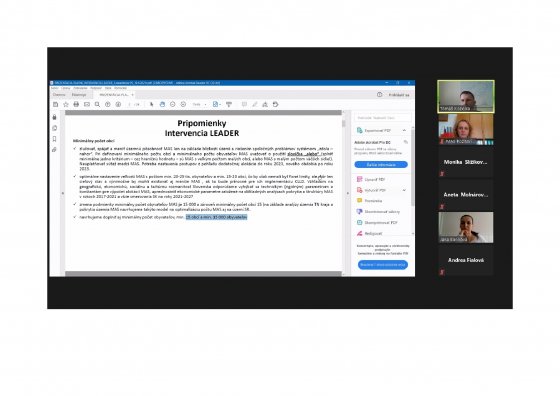
Task: Open the combine files tool in panel
Action: tap(378, 212)
